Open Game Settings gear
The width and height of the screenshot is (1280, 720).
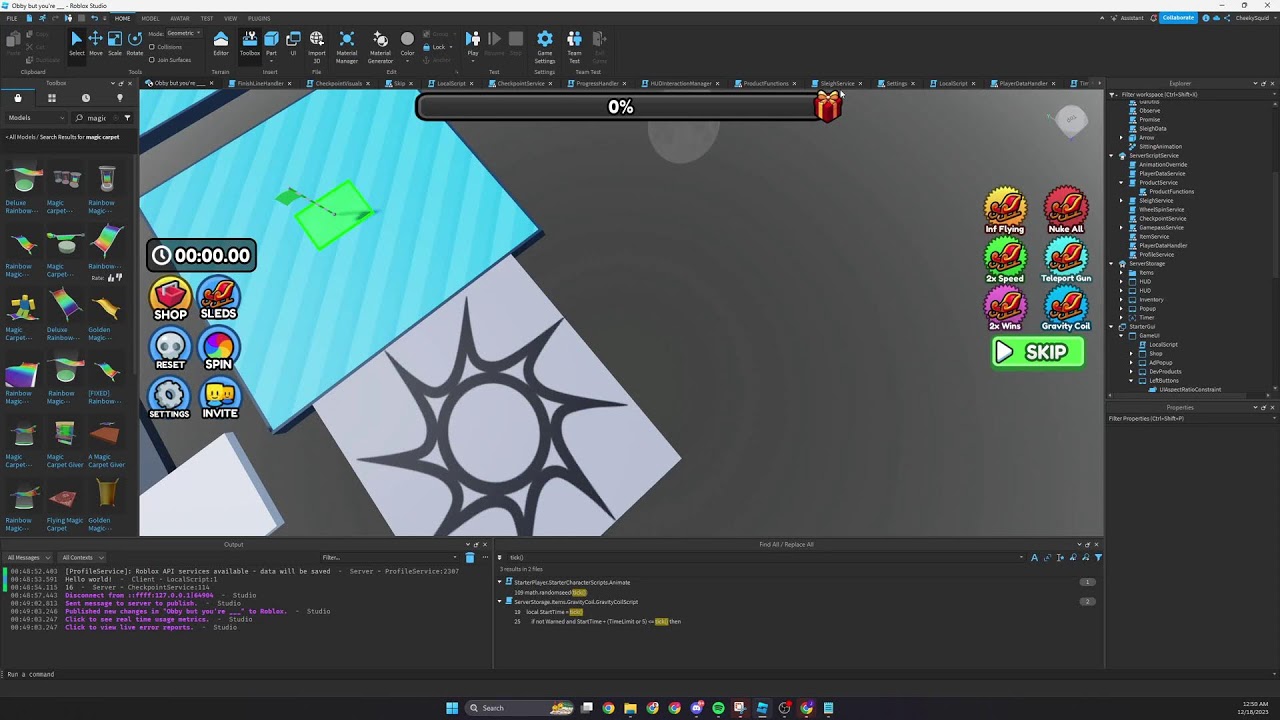[x=544, y=45]
